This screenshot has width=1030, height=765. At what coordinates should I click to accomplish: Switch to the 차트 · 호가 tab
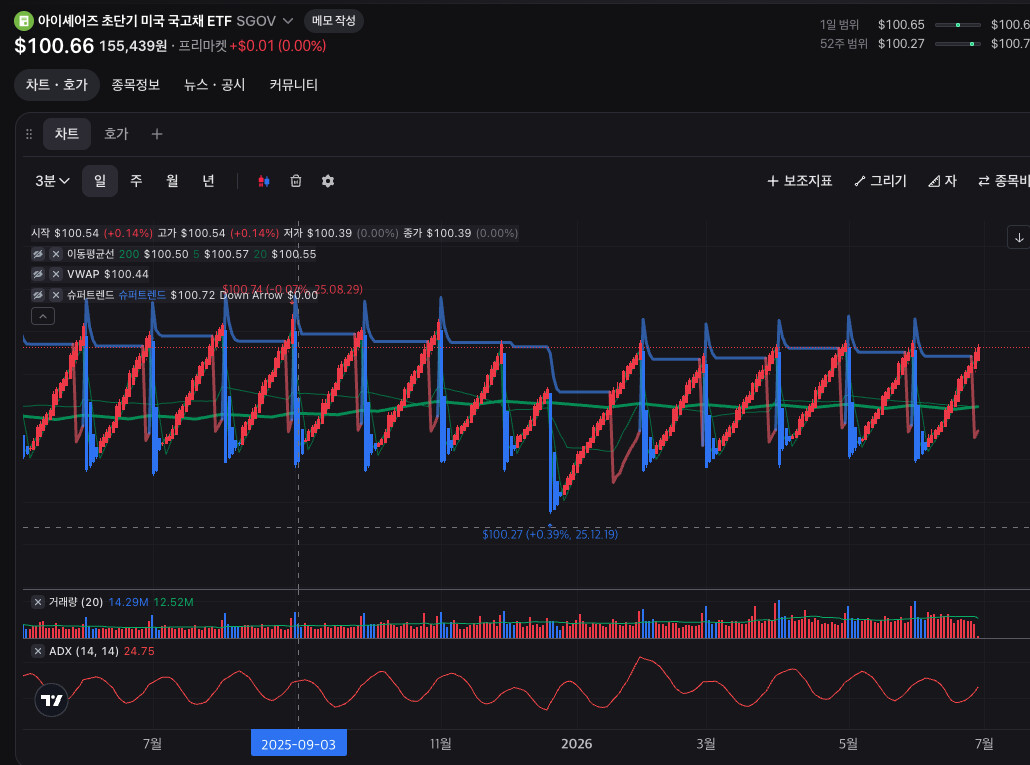tap(56, 85)
